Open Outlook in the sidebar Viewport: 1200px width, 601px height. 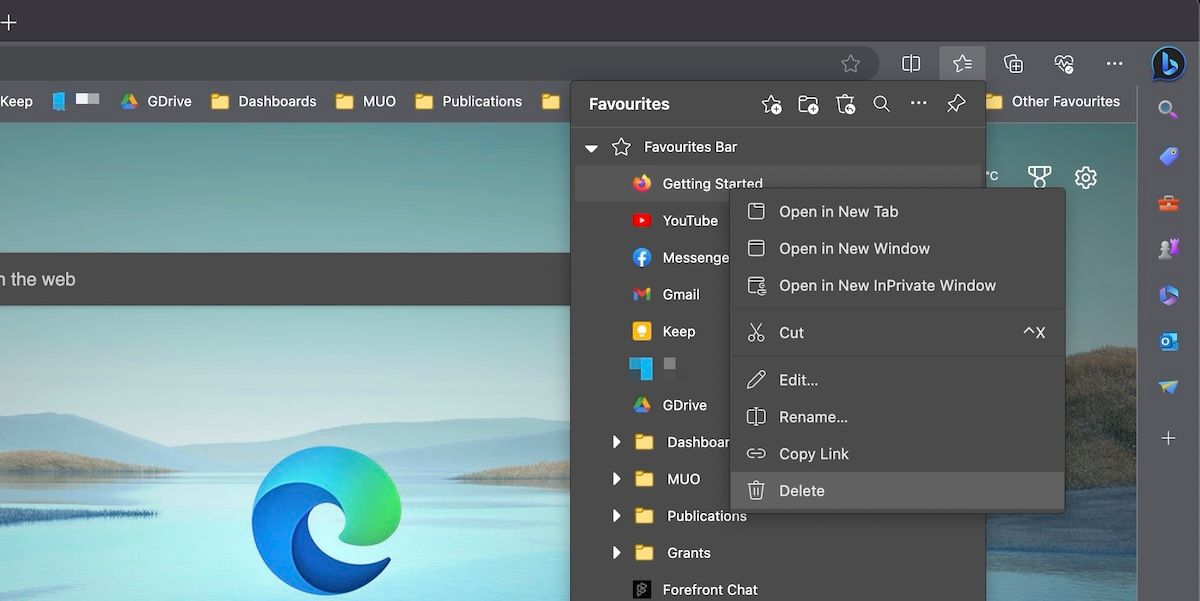1168,341
